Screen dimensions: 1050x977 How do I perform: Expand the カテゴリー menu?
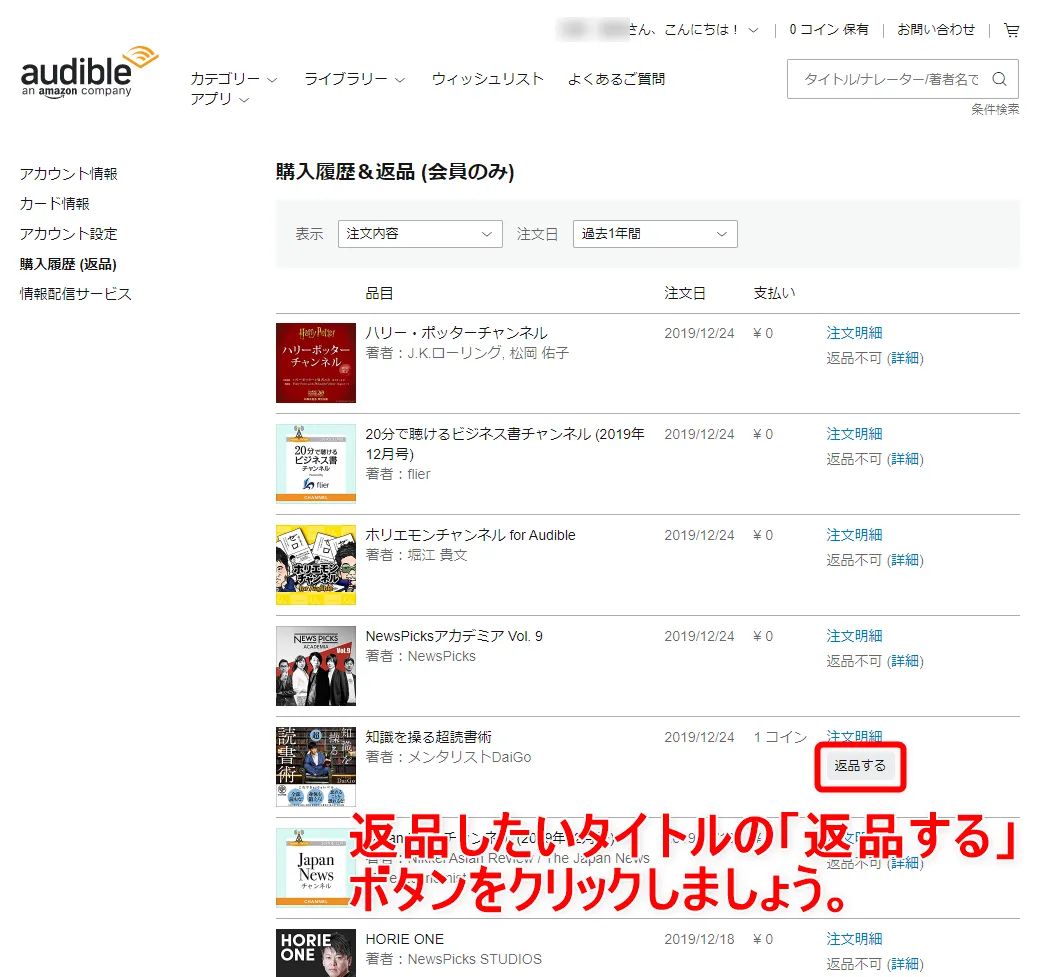coord(234,79)
